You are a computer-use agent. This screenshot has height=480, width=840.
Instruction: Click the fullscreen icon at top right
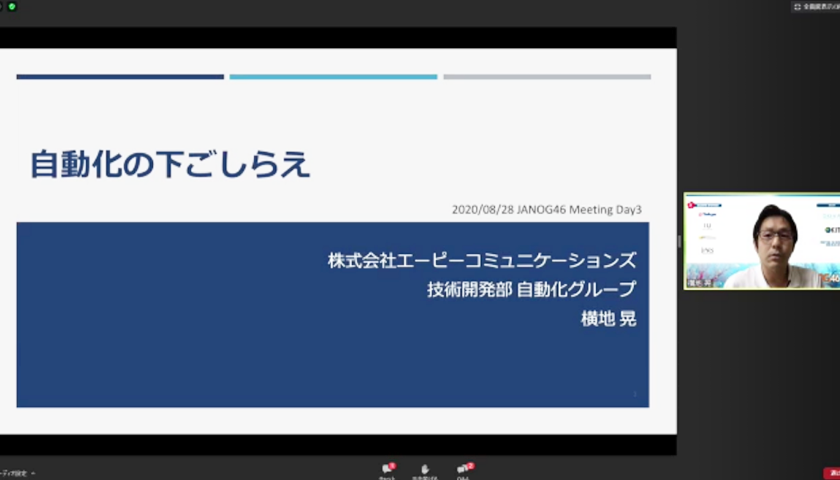[798, 6]
